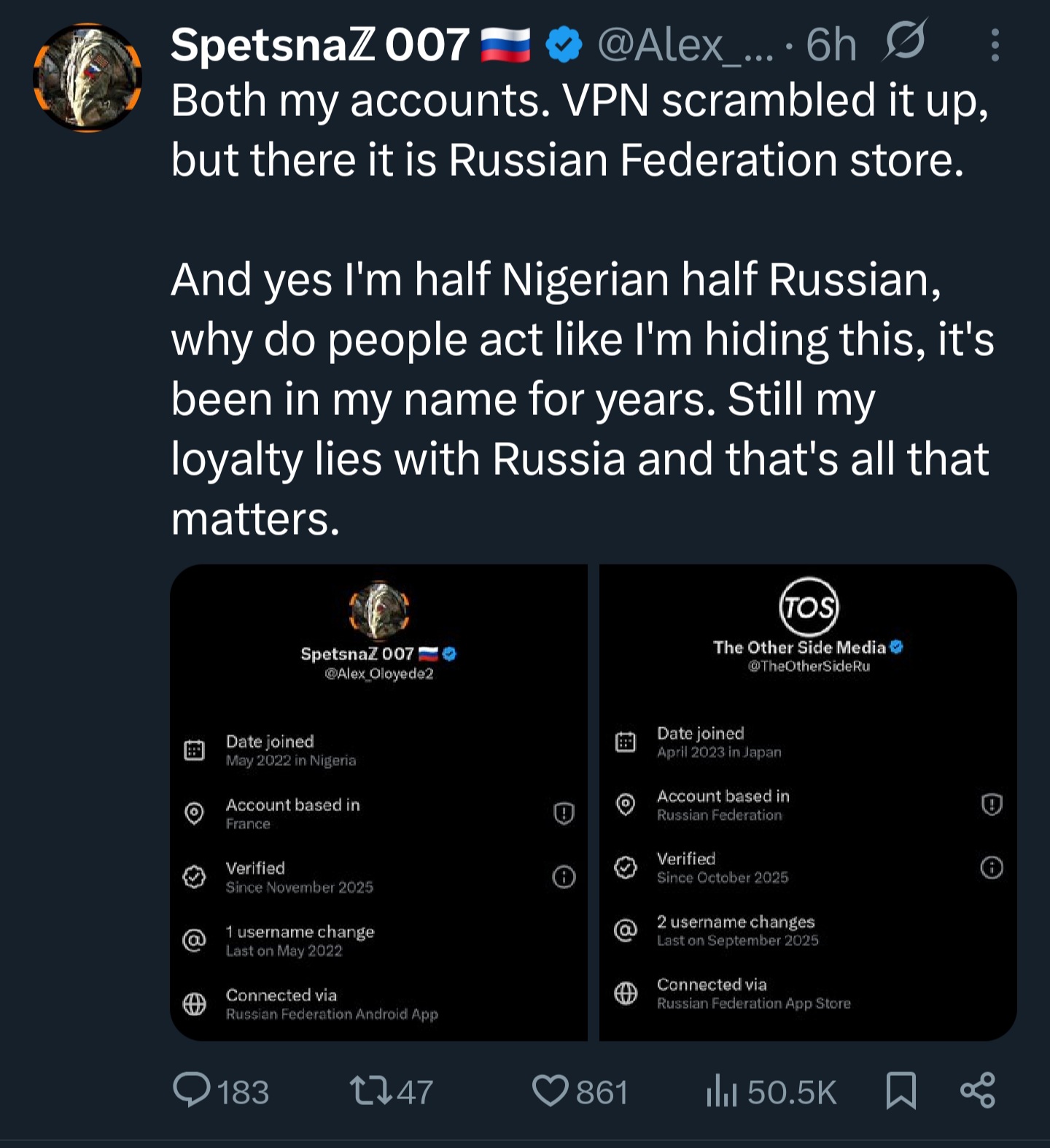1050x1148 pixels.
Task: Click the Grok slash icon beside timestamp
Action: tap(905, 41)
